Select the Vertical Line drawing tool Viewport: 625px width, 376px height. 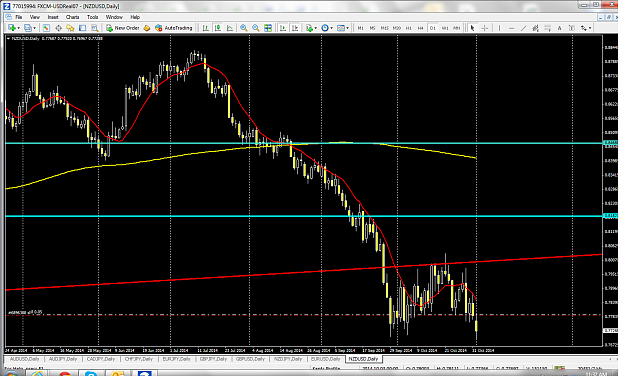[x=499, y=28]
